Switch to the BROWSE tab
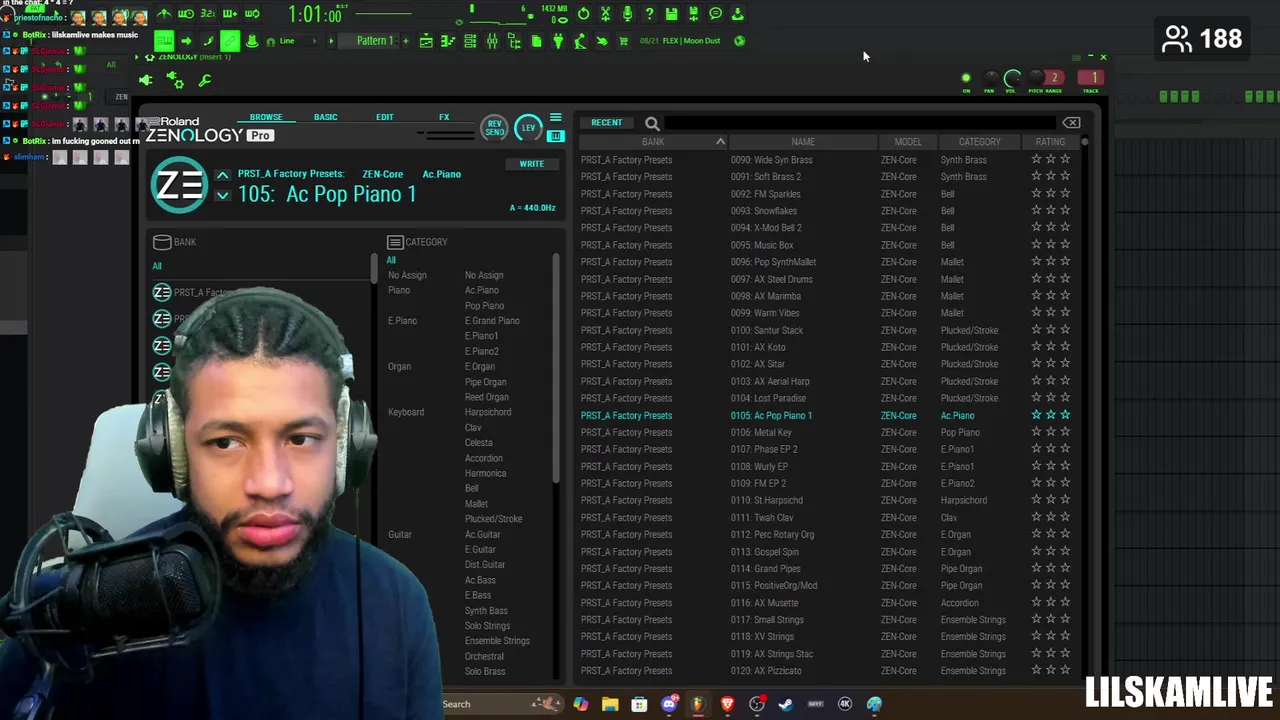 click(x=266, y=118)
